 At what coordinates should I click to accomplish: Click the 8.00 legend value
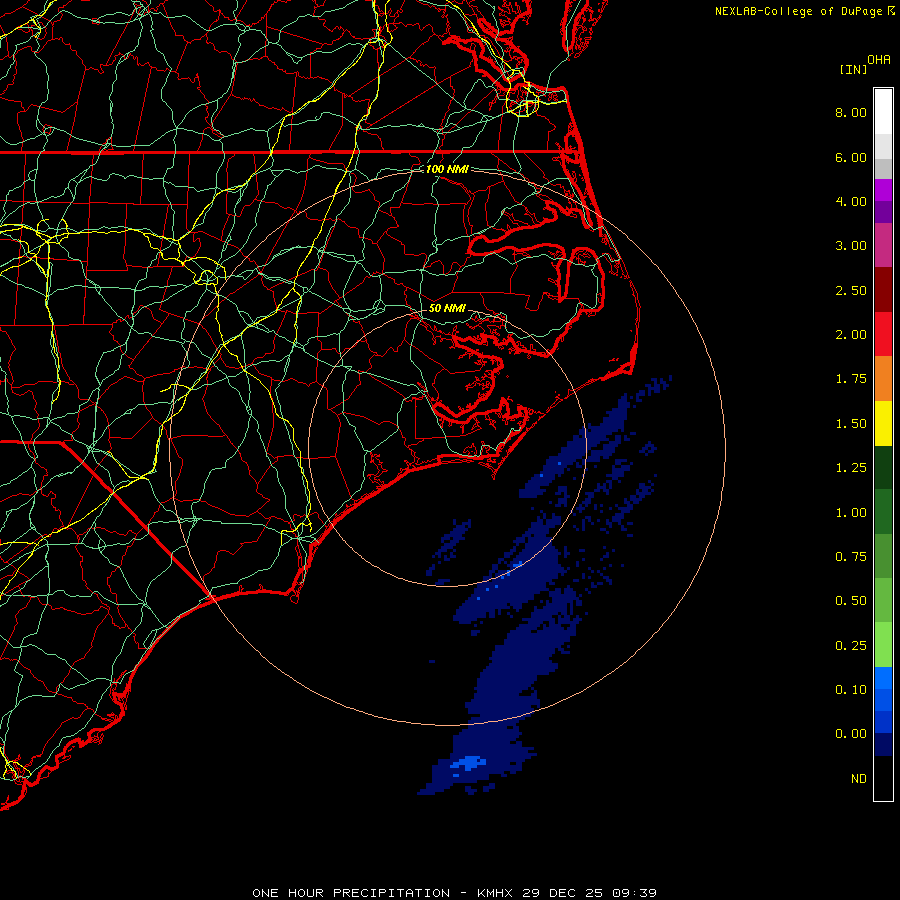[x=851, y=112]
